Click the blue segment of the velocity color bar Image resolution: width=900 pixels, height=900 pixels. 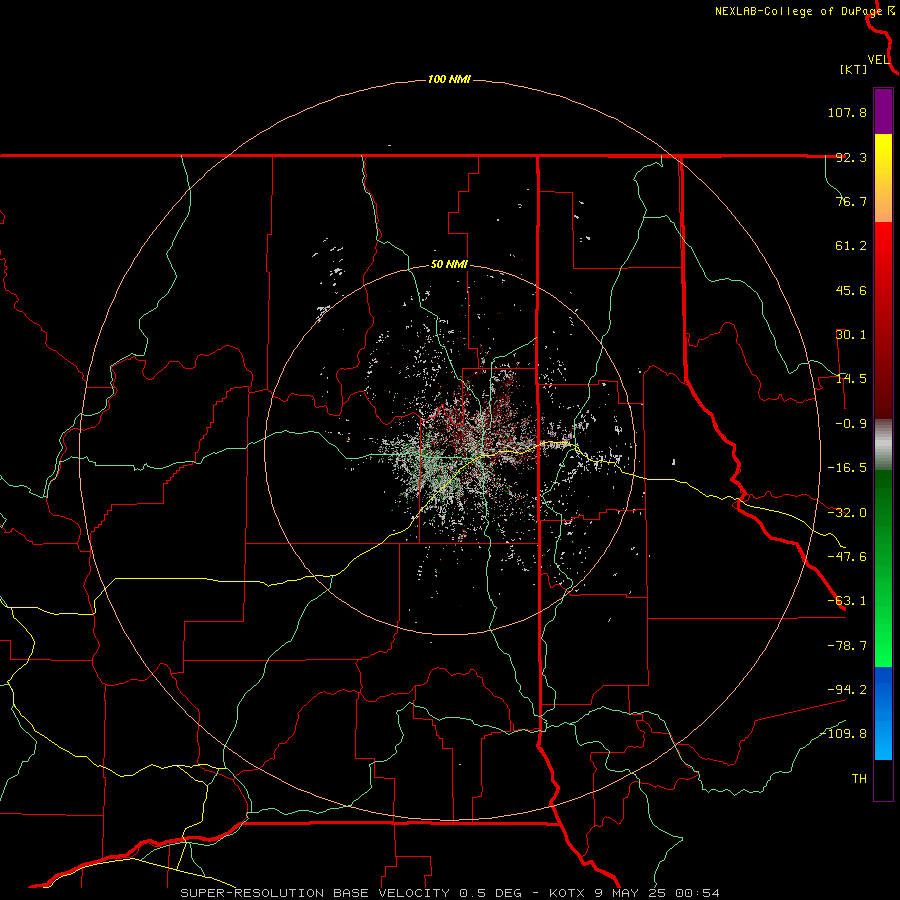pos(883,713)
